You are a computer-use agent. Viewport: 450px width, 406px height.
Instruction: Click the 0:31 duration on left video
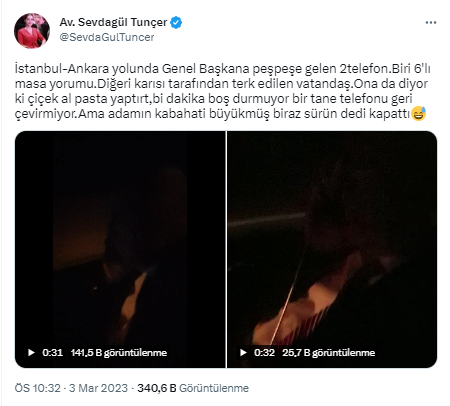coord(52,353)
